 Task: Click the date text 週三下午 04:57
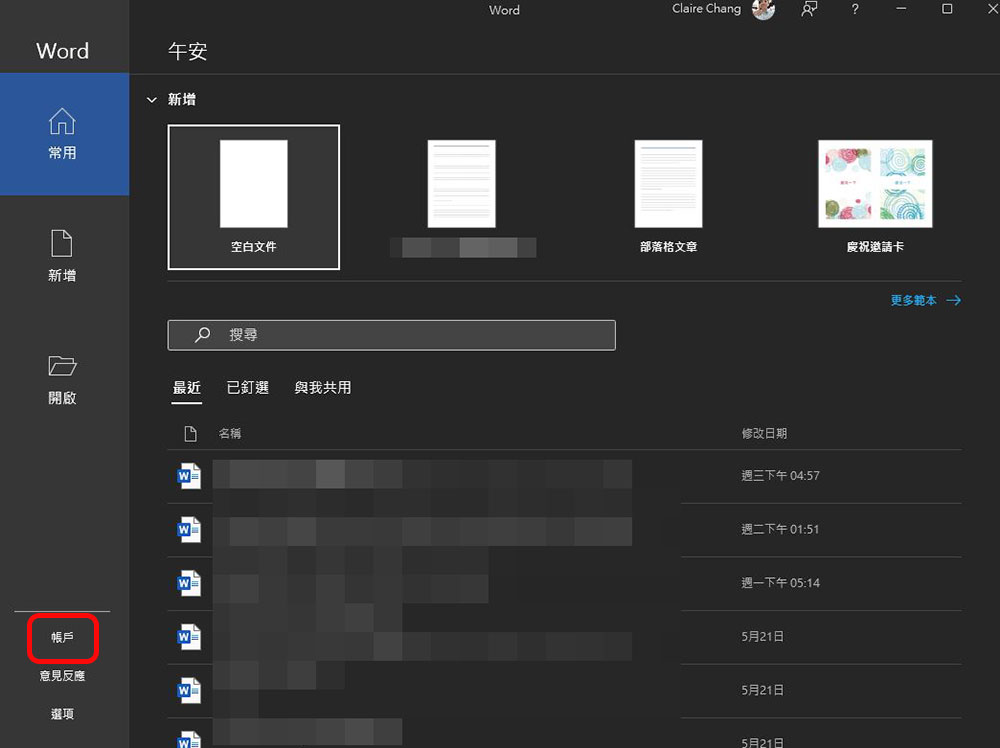pyautogui.click(x=780, y=476)
